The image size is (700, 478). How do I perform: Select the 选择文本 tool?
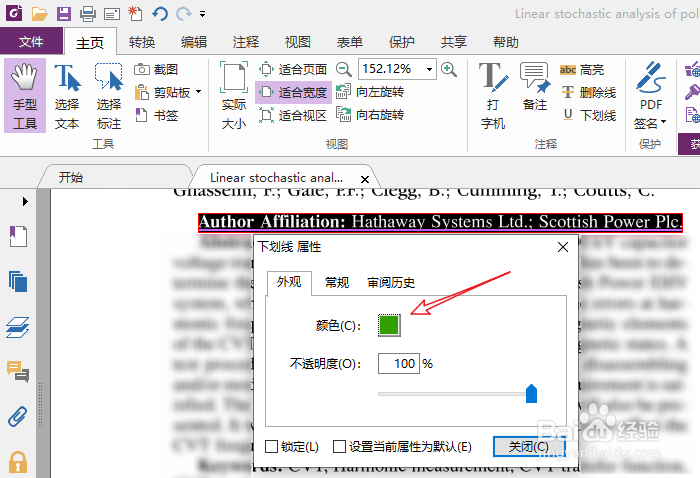pos(67,96)
